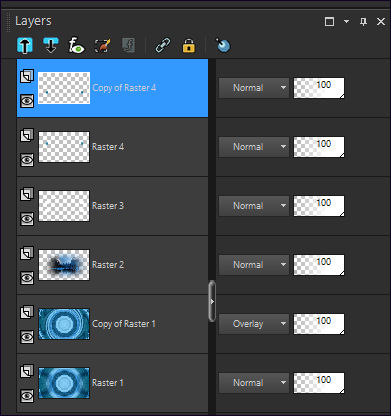Click the auto hide pin icon
Viewport: 391px width, 416px height.
click(x=363, y=22)
